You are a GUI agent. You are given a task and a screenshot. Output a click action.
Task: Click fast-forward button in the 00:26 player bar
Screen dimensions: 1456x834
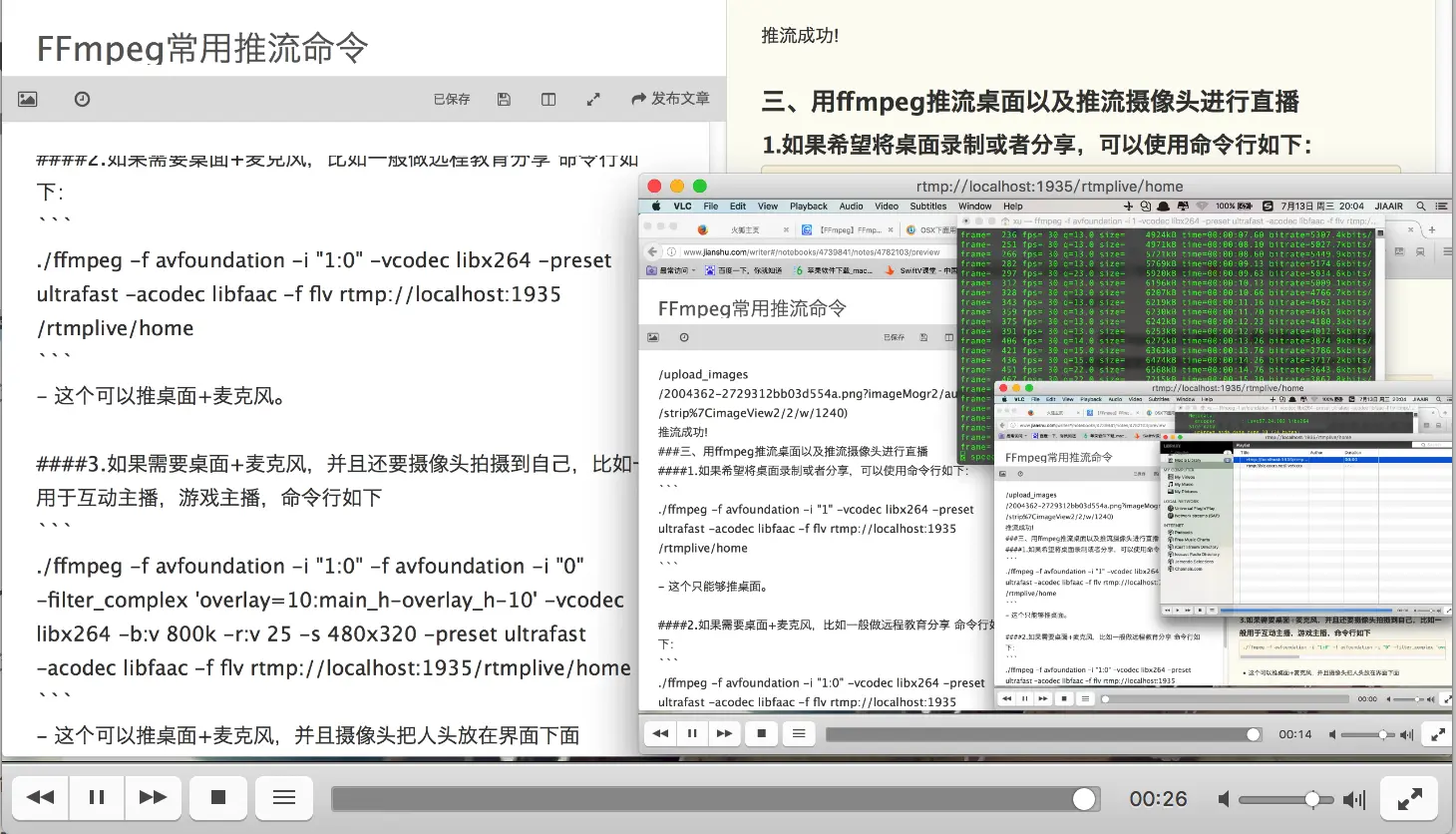(x=153, y=797)
